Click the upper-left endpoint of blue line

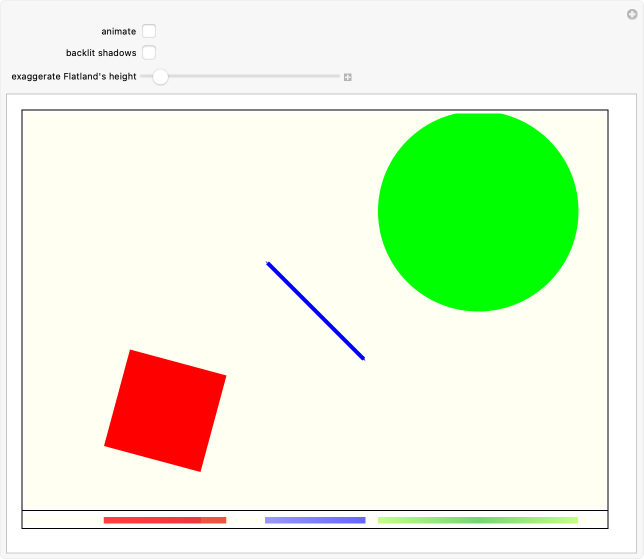(268, 263)
